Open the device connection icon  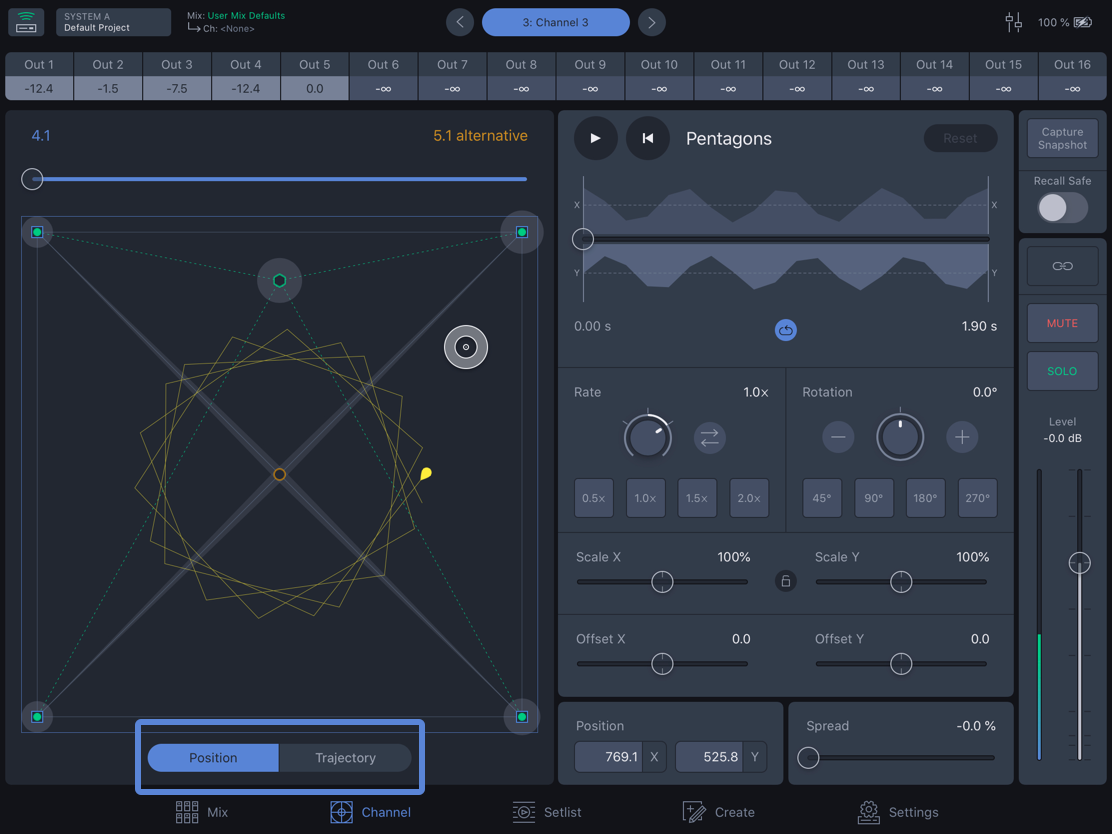(x=26, y=22)
